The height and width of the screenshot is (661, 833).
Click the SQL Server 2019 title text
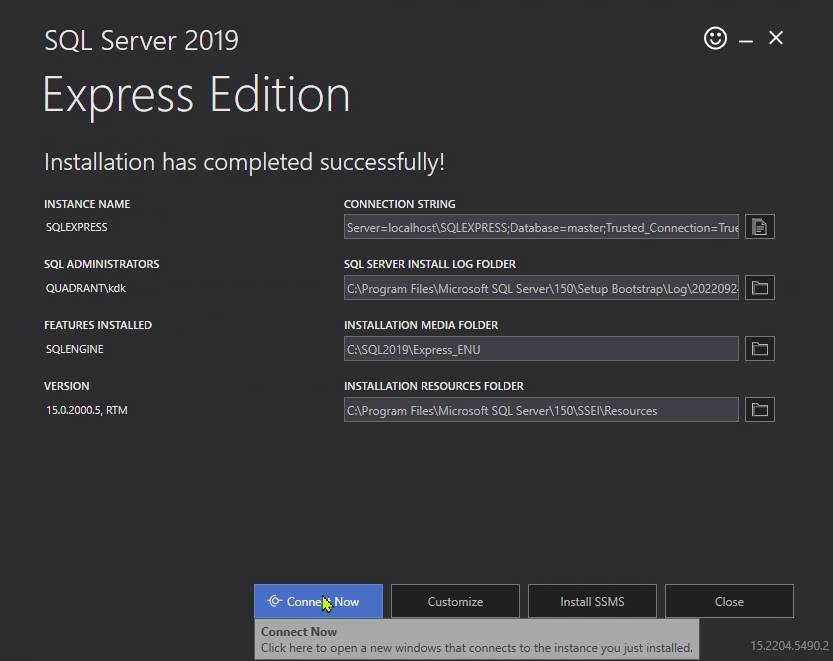141,40
